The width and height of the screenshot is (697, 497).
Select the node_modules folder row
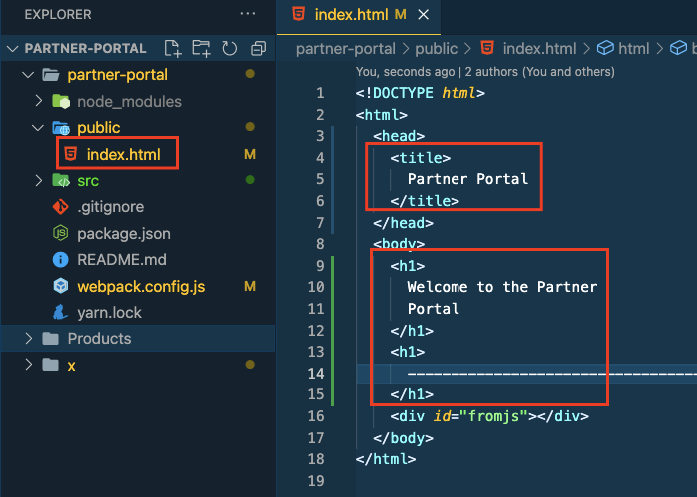pyautogui.click(x=138, y=101)
